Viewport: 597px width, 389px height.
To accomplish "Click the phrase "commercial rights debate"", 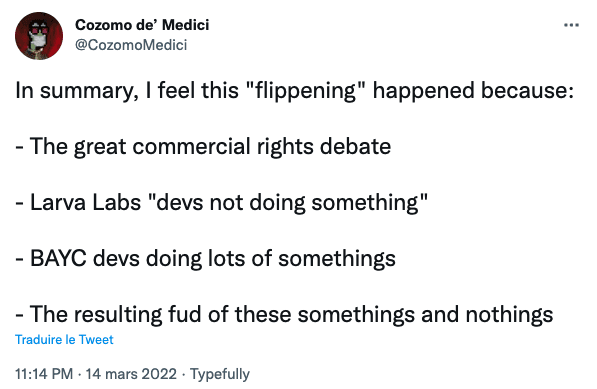I will click(x=262, y=147).
